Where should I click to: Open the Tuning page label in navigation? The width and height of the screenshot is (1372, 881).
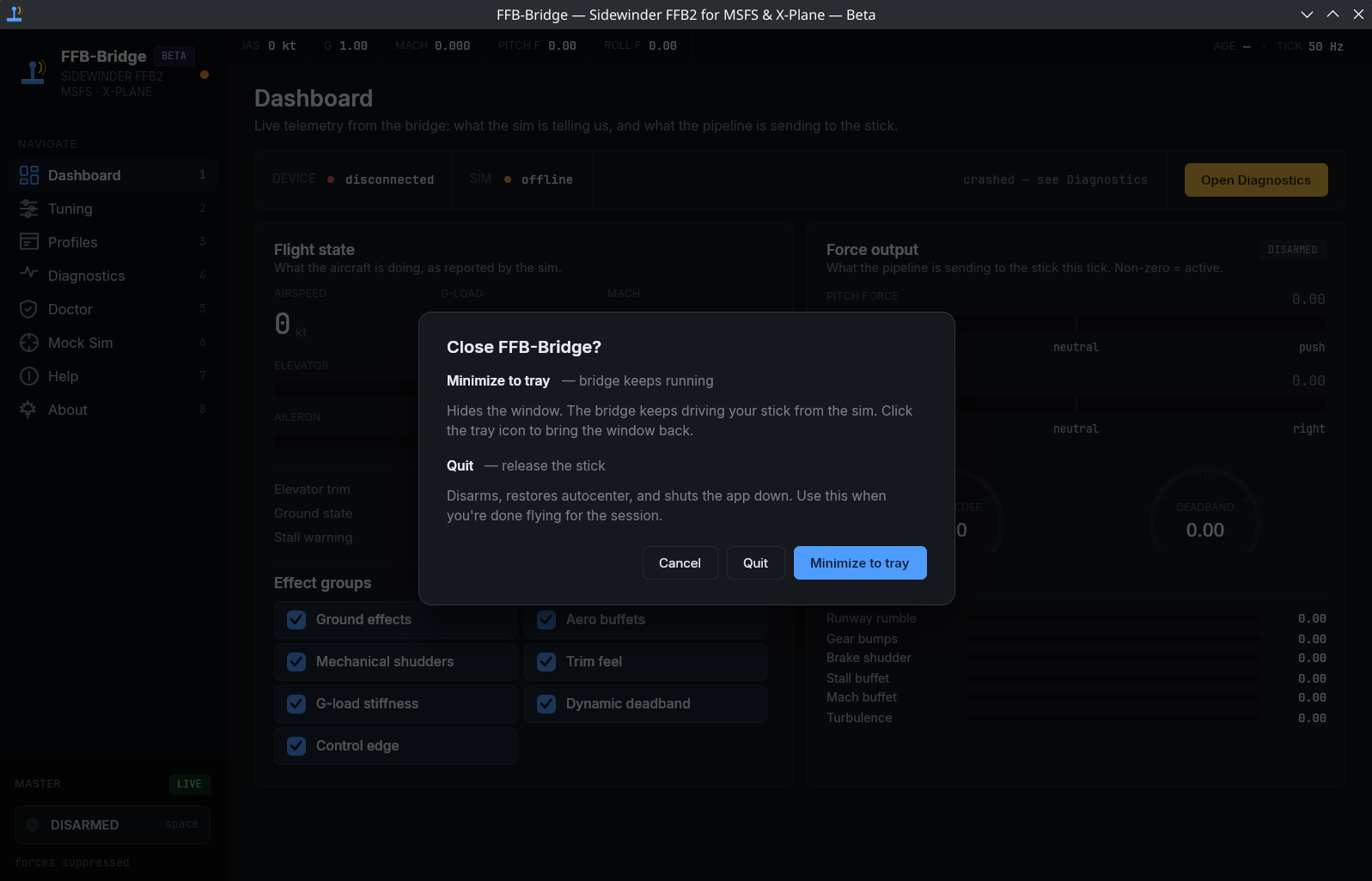pyautogui.click(x=70, y=209)
